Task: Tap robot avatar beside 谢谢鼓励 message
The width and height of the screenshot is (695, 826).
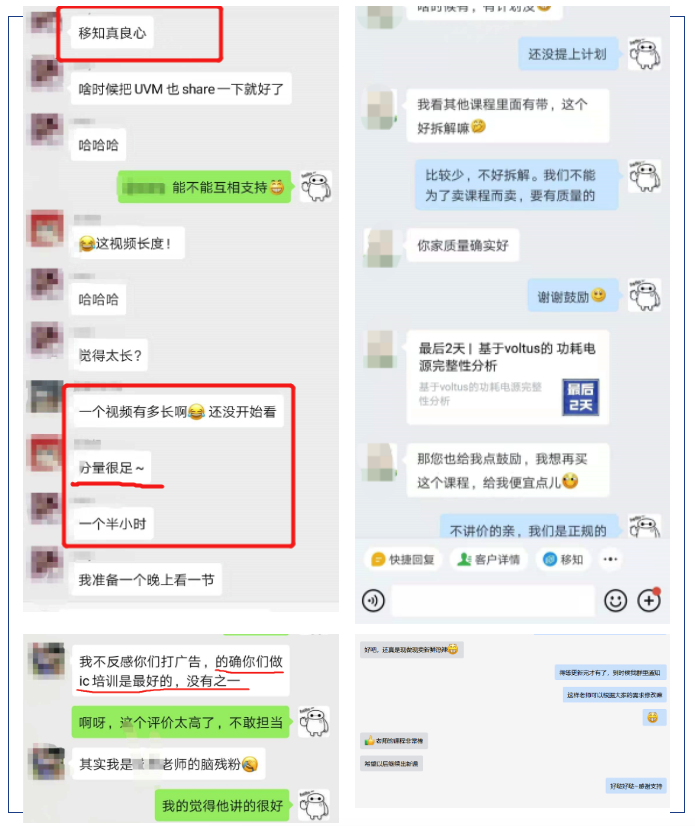Action: pos(644,295)
